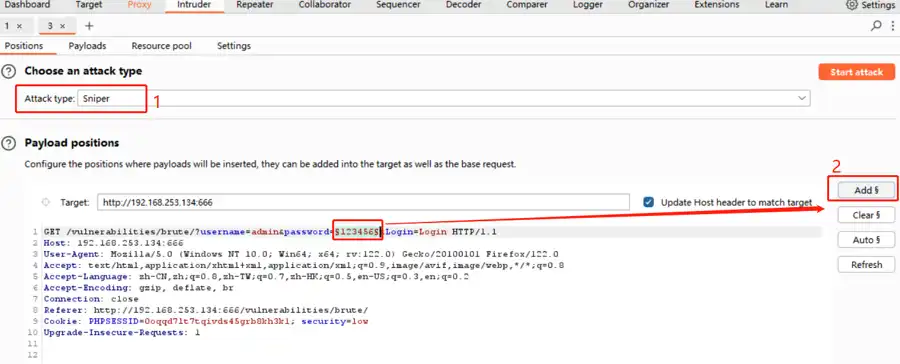900x364 pixels.
Task: Click the search magnifier icon
Action: (876, 26)
